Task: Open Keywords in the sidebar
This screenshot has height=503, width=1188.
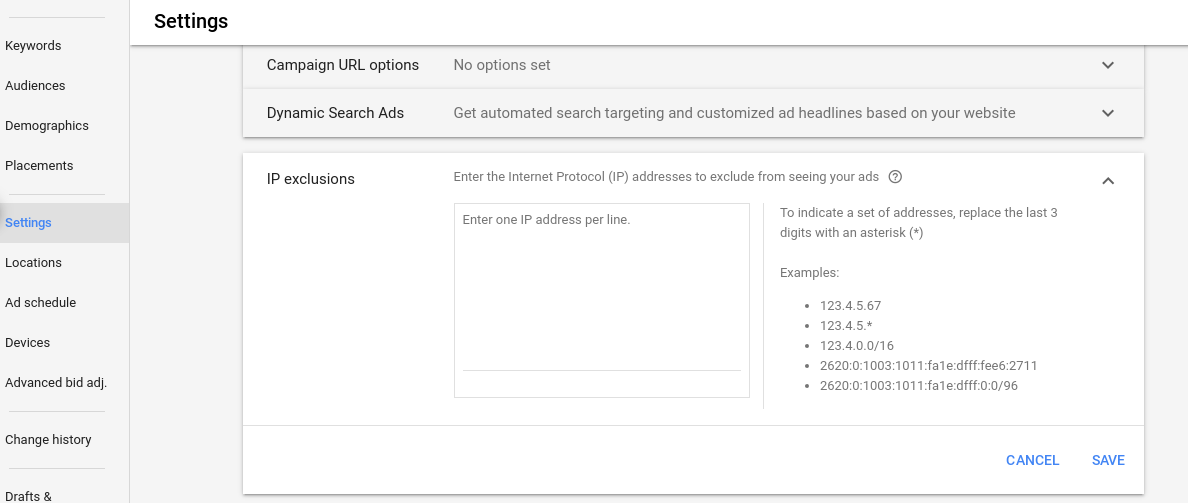Action: (33, 46)
